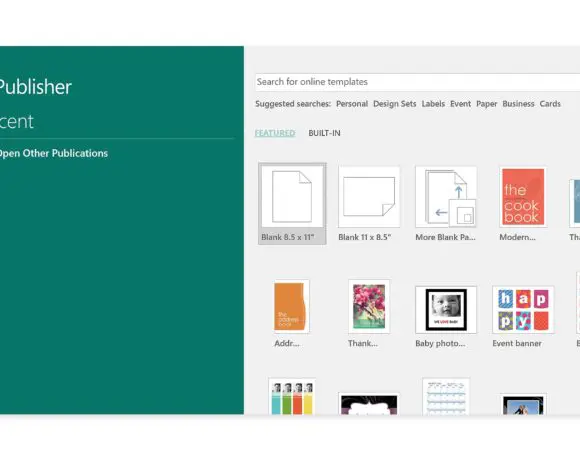Screen dimensions: 580x460
Task: Click the "More Blank Pa..." label text
Action: [x=445, y=237]
